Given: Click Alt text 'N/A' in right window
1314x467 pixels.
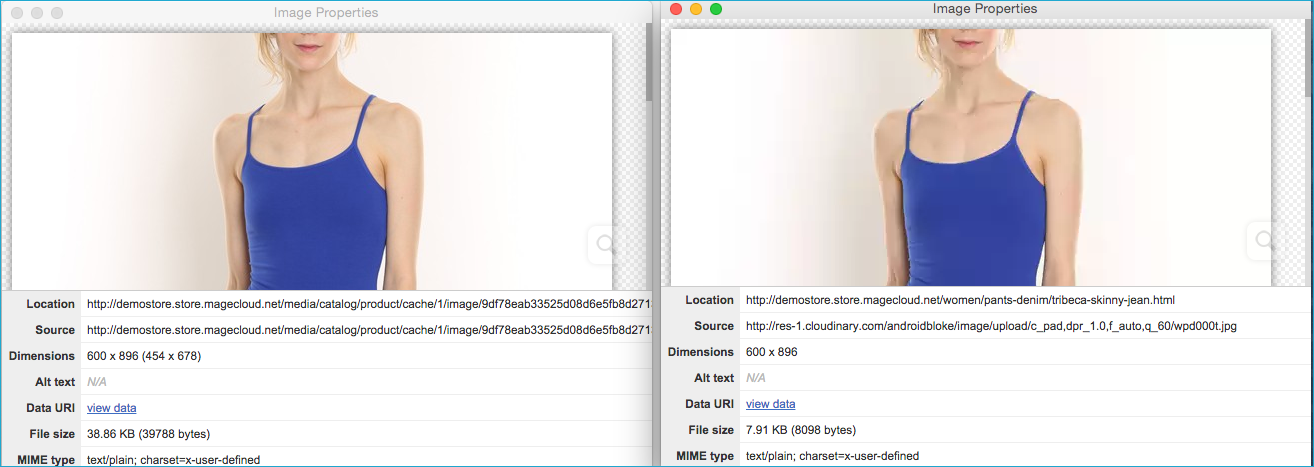Looking at the screenshot, I should (755, 378).
